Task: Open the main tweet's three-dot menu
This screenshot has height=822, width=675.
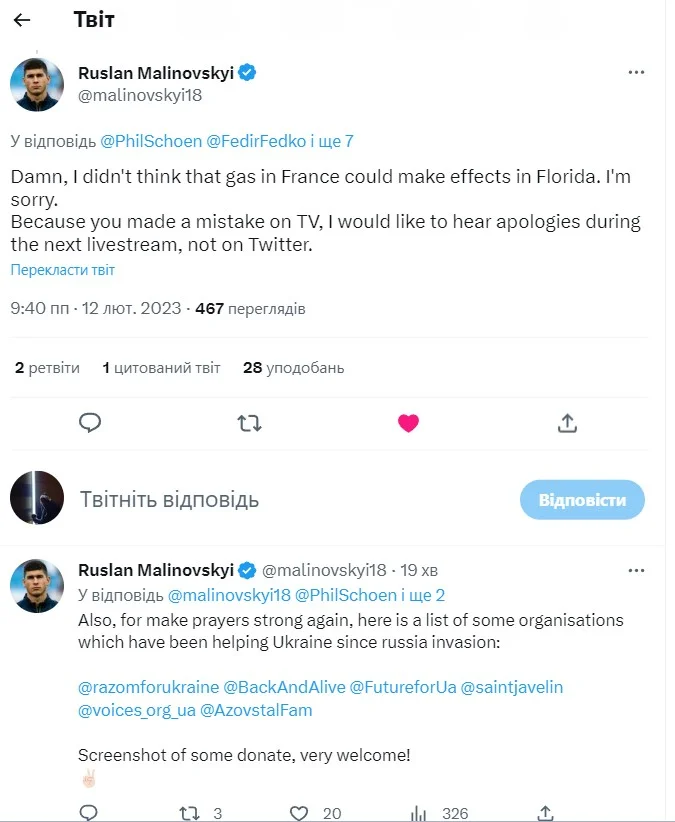Action: 636,72
